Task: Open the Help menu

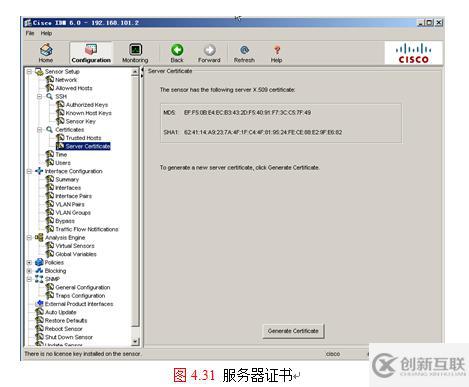Action: (46, 33)
